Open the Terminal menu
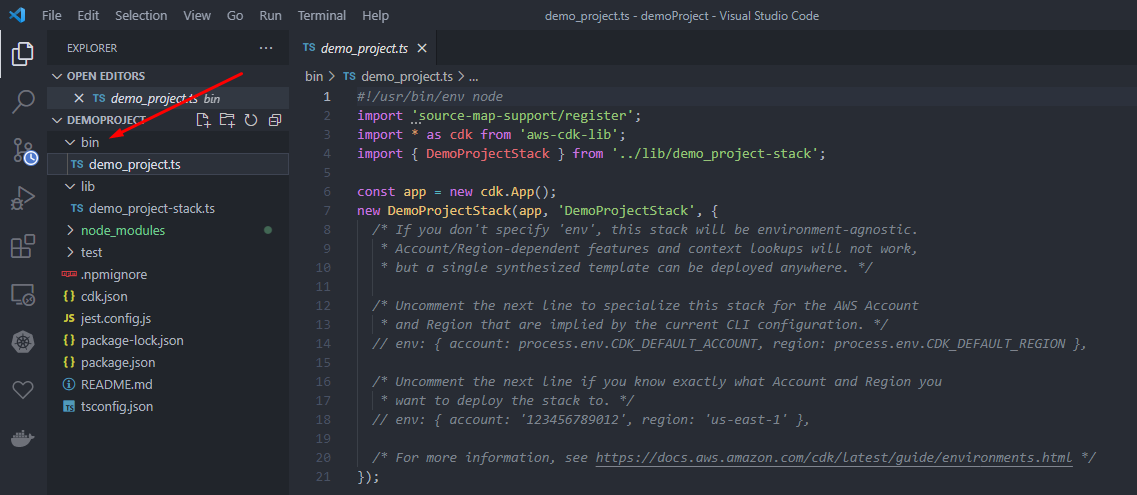 tap(321, 16)
